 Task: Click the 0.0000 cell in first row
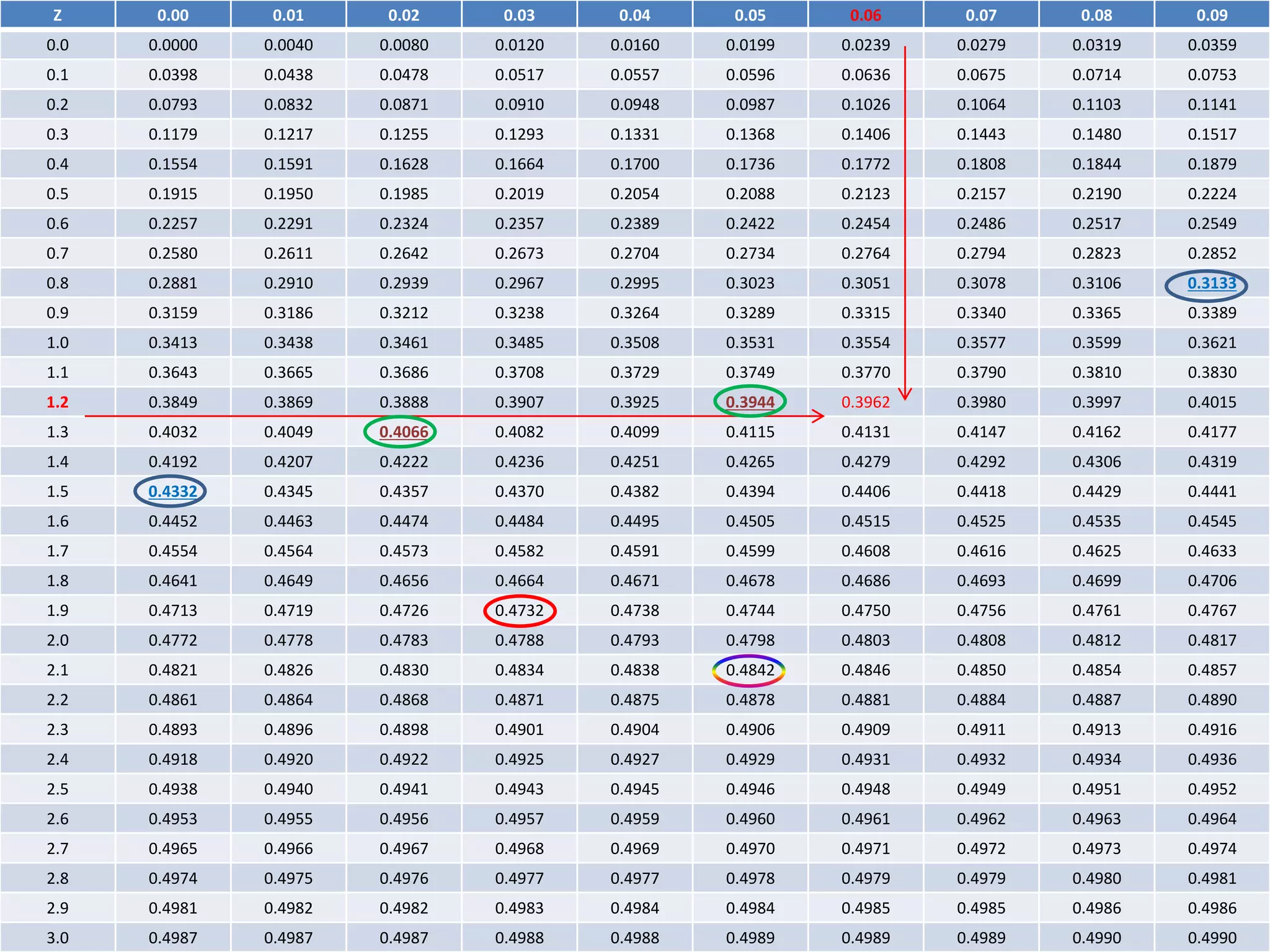(172, 45)
